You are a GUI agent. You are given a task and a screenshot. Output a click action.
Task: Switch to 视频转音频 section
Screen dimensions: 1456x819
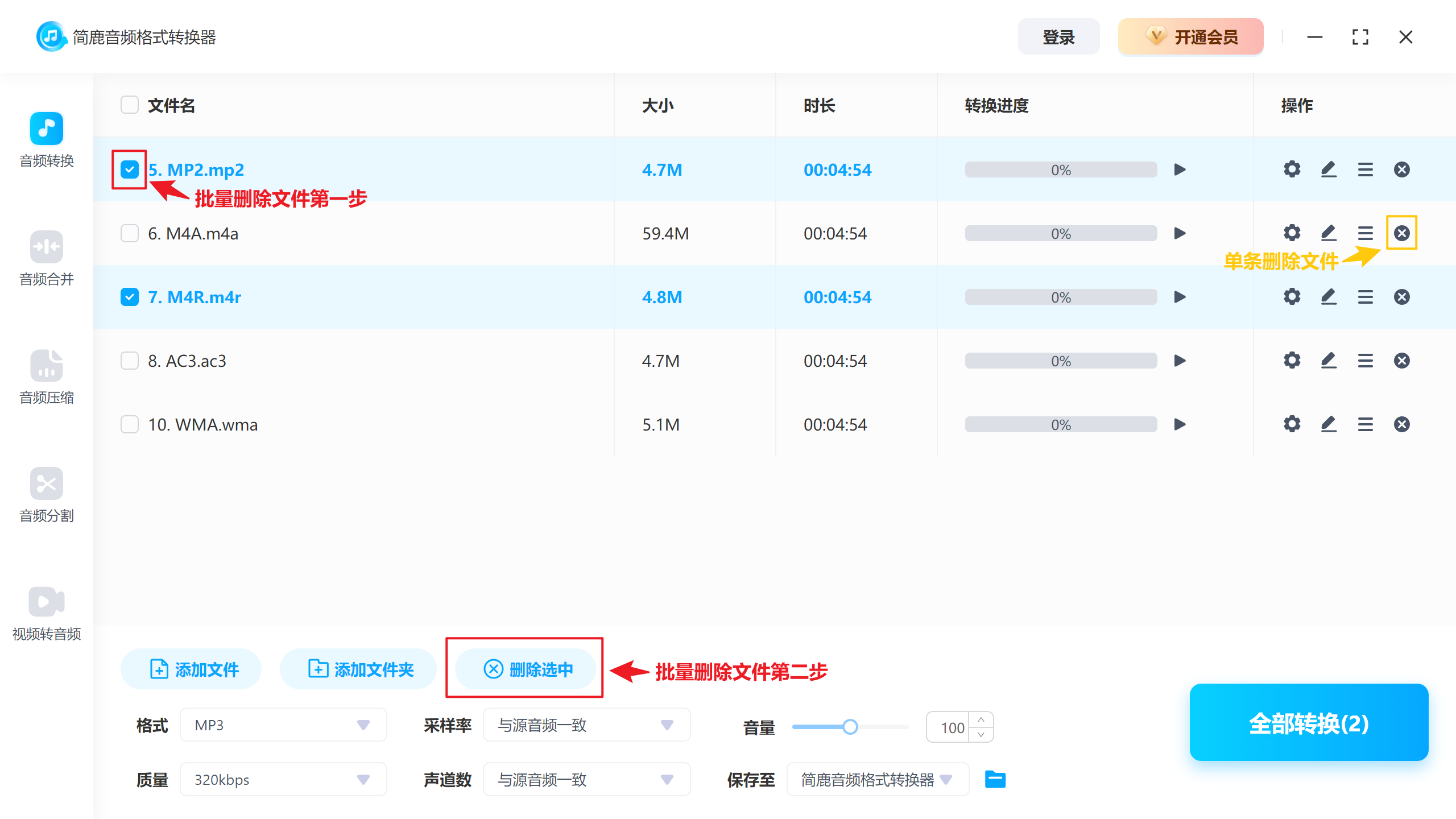tap(46, 601)
